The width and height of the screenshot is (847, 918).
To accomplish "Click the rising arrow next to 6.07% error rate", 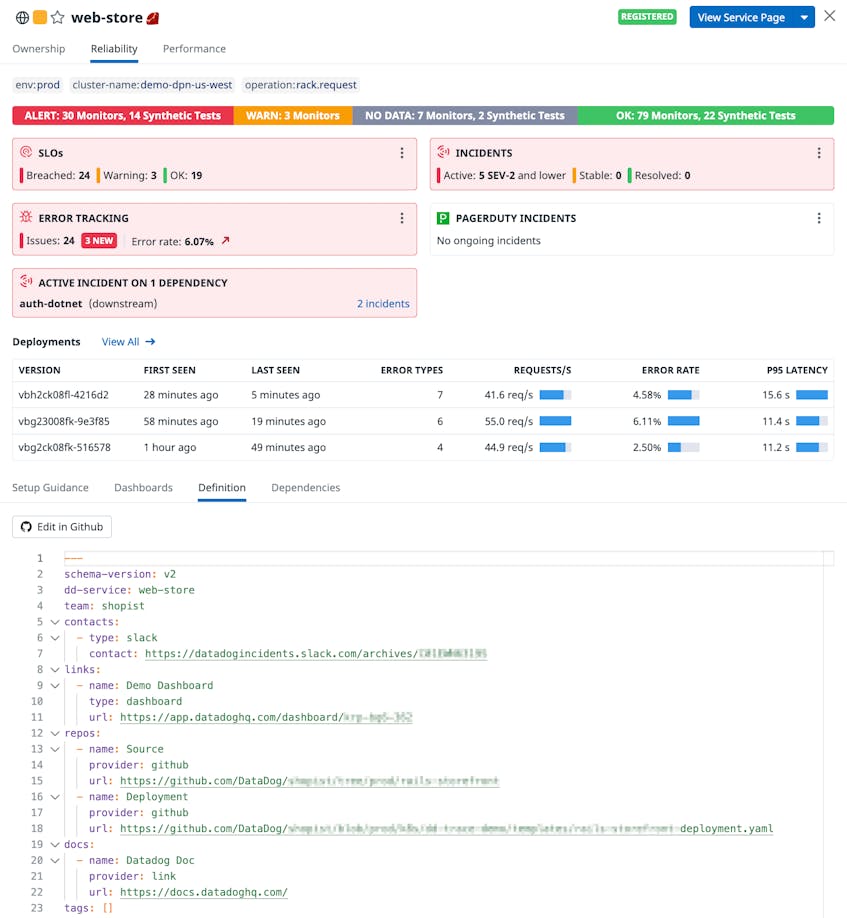I will 226,240.
